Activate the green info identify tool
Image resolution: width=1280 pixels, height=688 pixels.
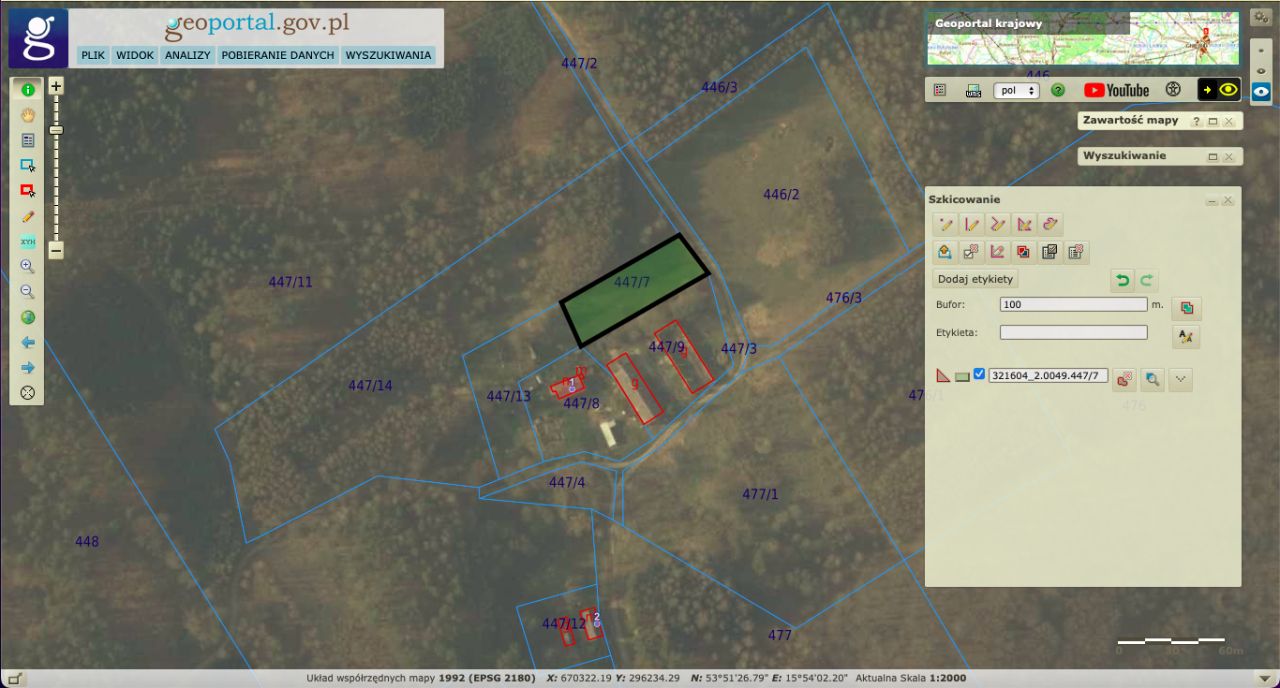28,90
